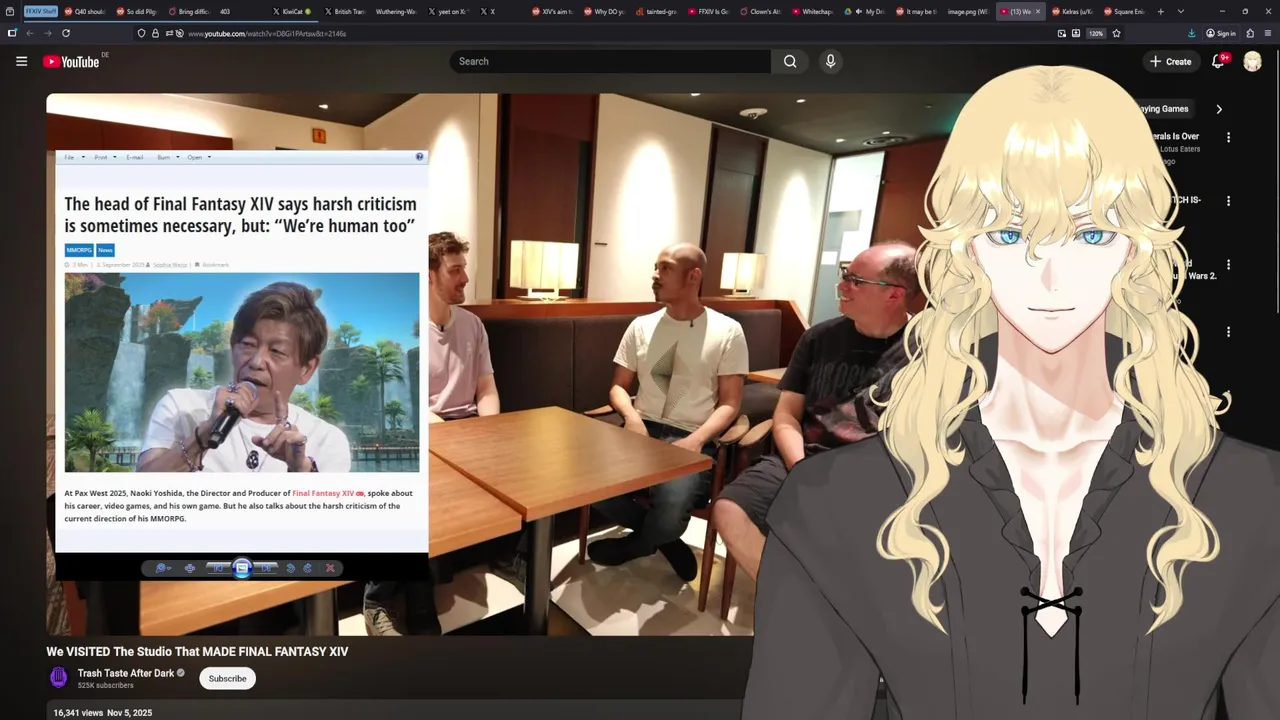Click the site padlock security icon

pyautogui.click(x=155, y=33)
